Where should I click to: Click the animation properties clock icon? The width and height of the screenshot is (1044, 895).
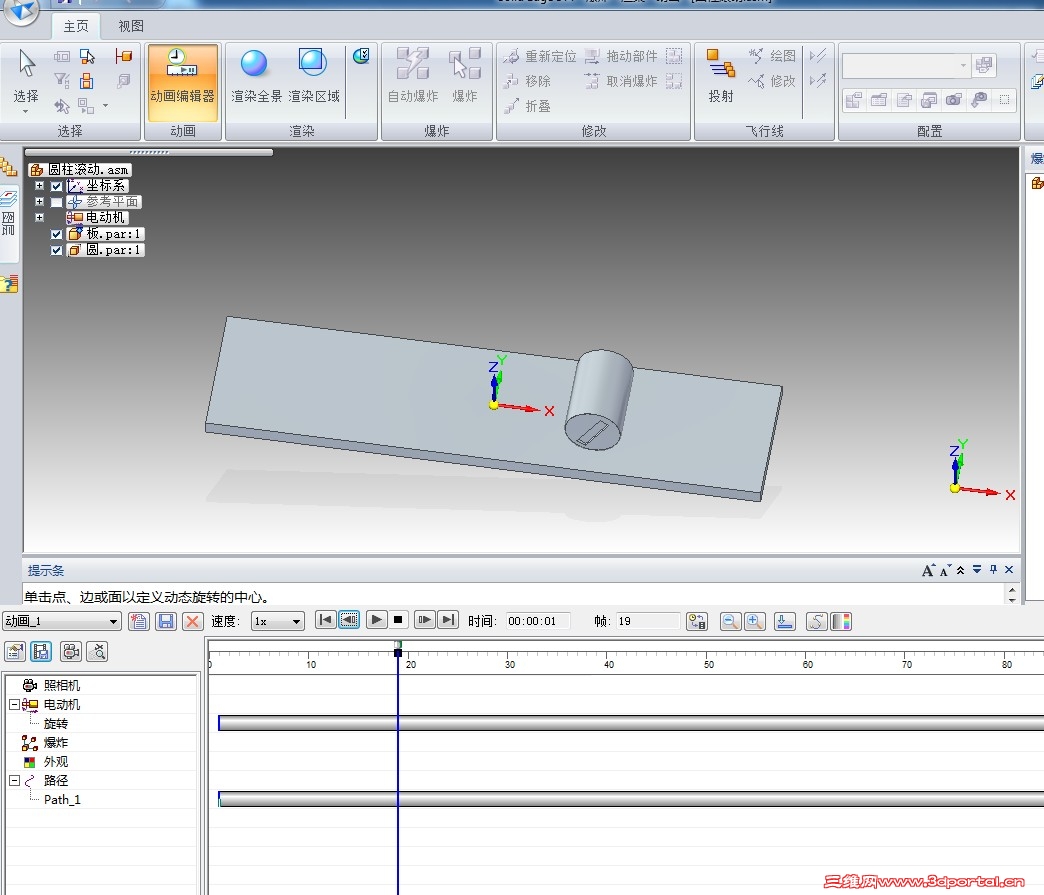697,621
